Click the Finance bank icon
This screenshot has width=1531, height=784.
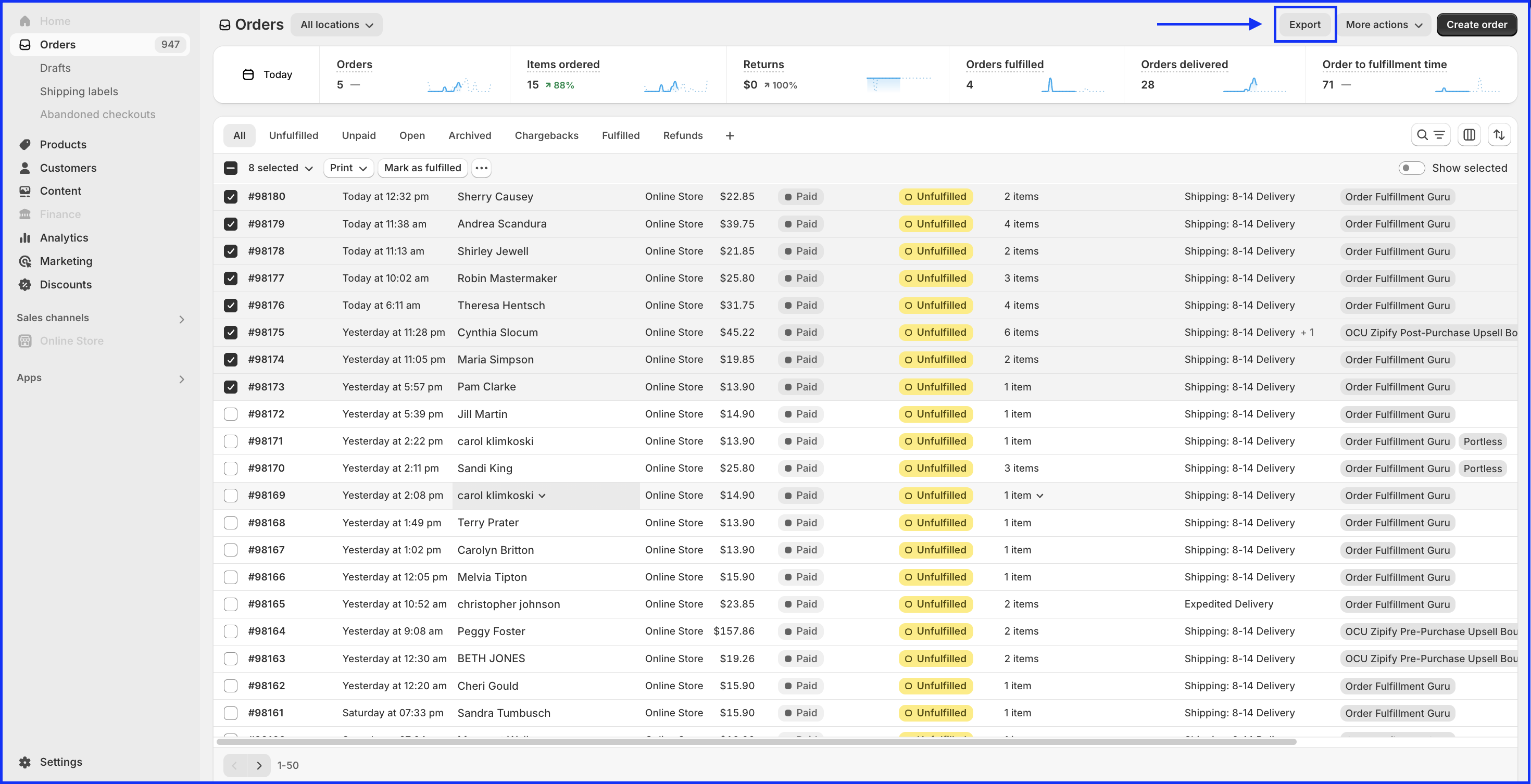(25, 214)
